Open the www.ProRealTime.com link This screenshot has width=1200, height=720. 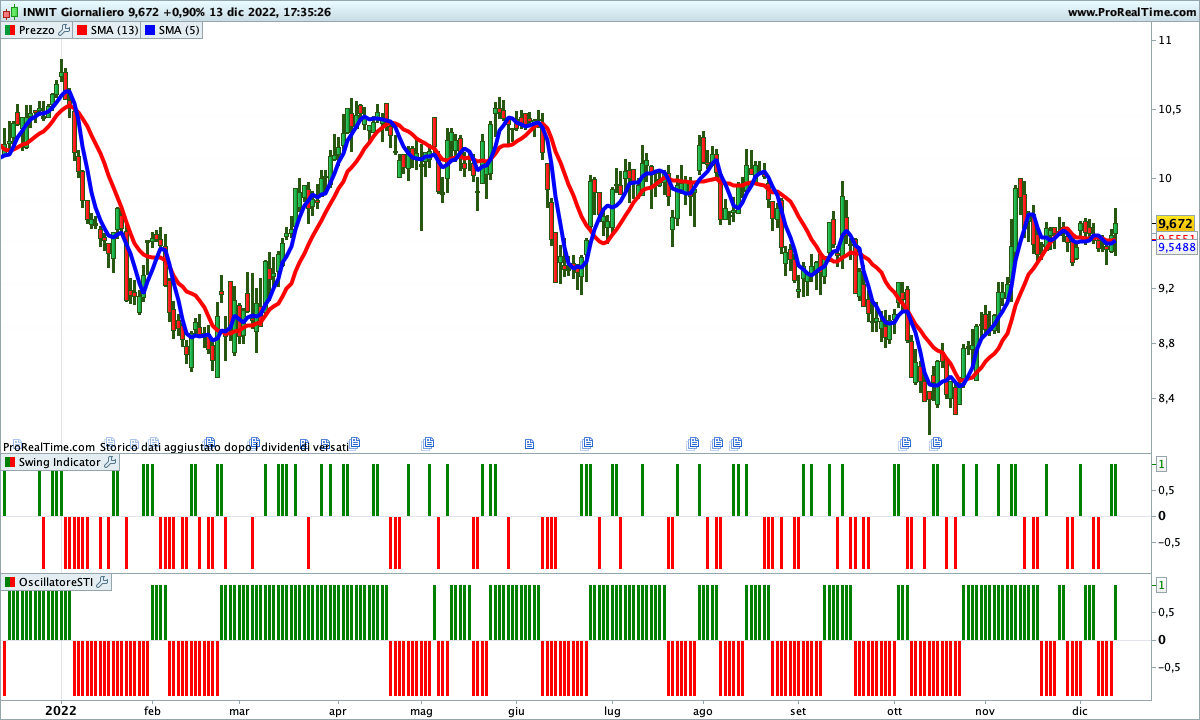click(x=1130, y=12)
